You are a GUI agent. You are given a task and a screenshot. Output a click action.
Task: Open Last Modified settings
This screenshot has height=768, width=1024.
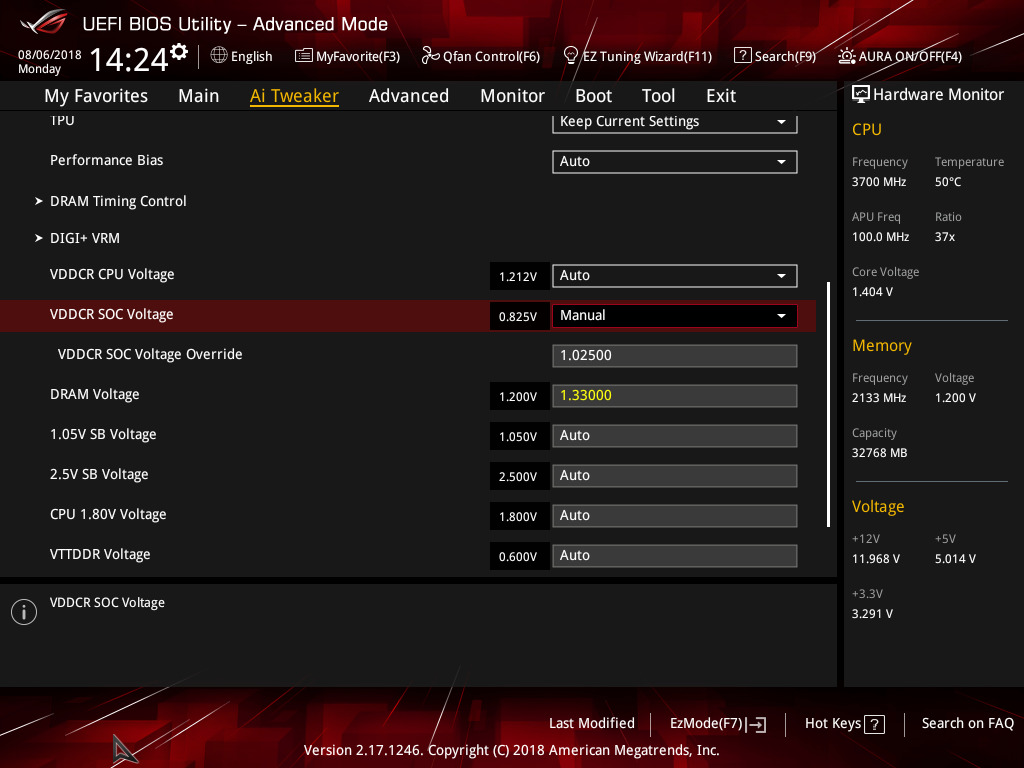click(x=592, y=724)
